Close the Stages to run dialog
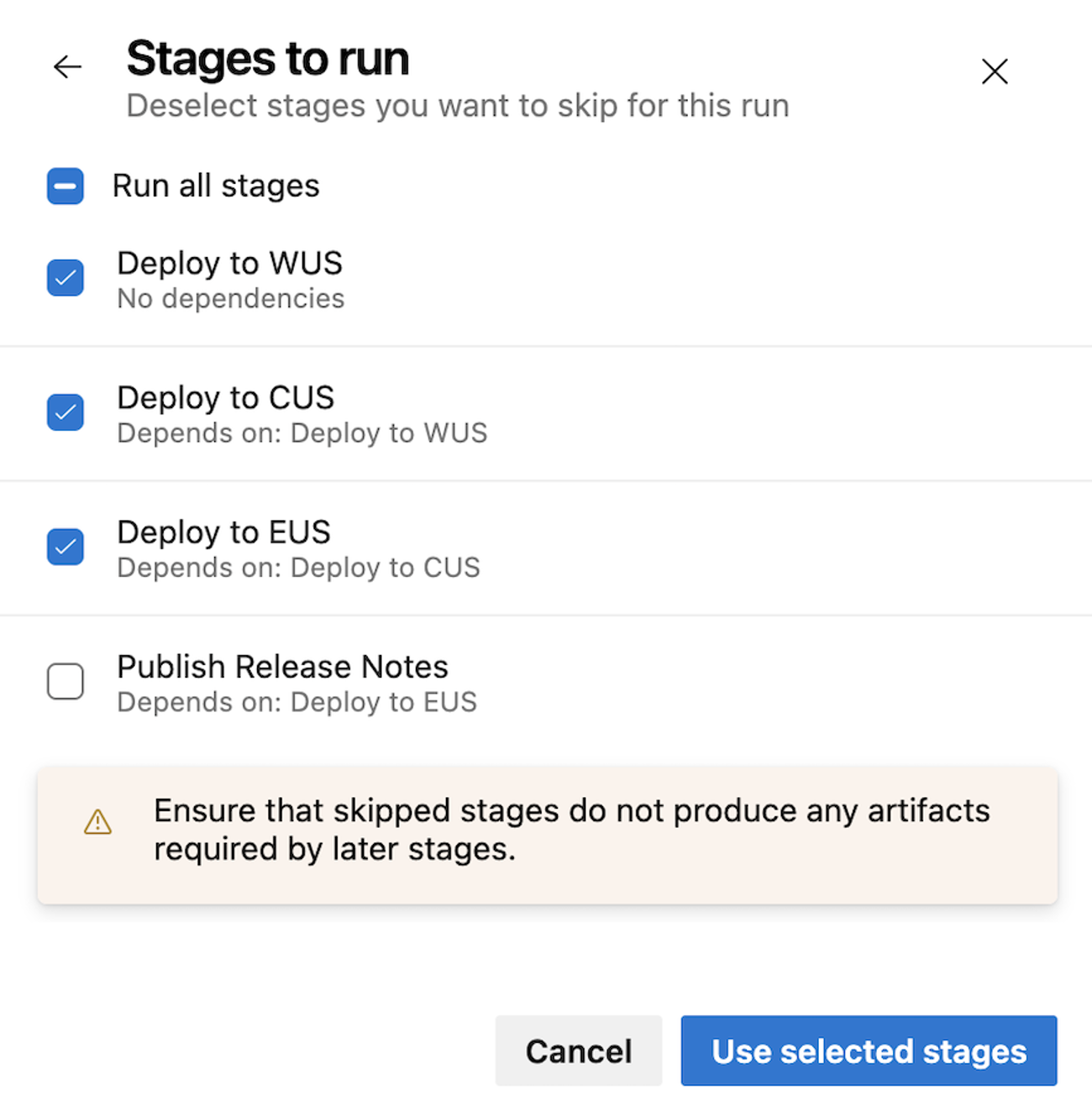Viewport: 1092px width, 1111px height. (x=995, y=71)
